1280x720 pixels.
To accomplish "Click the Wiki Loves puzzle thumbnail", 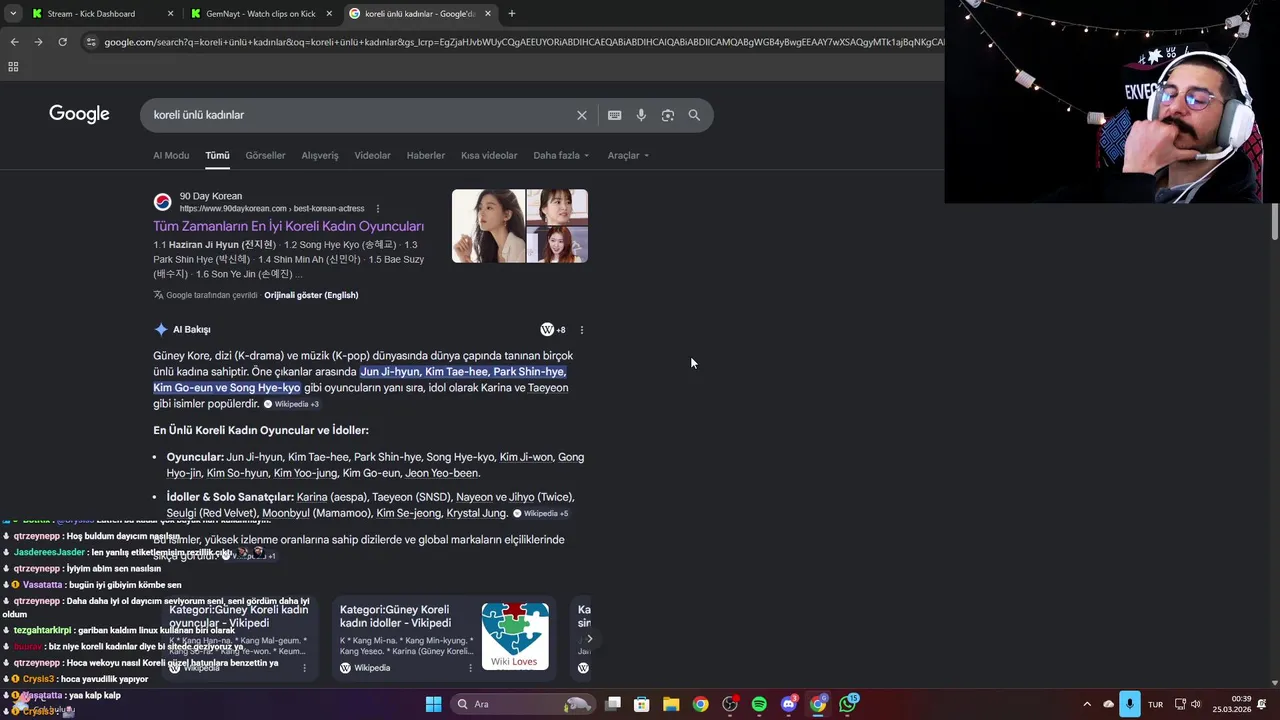I will [515, 636].
